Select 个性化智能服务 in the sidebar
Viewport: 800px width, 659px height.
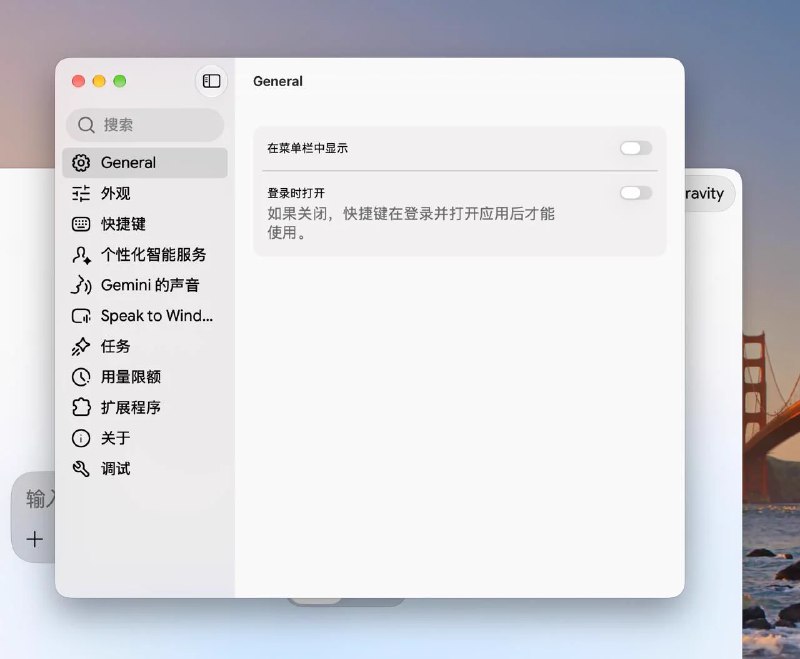[145, 255]
